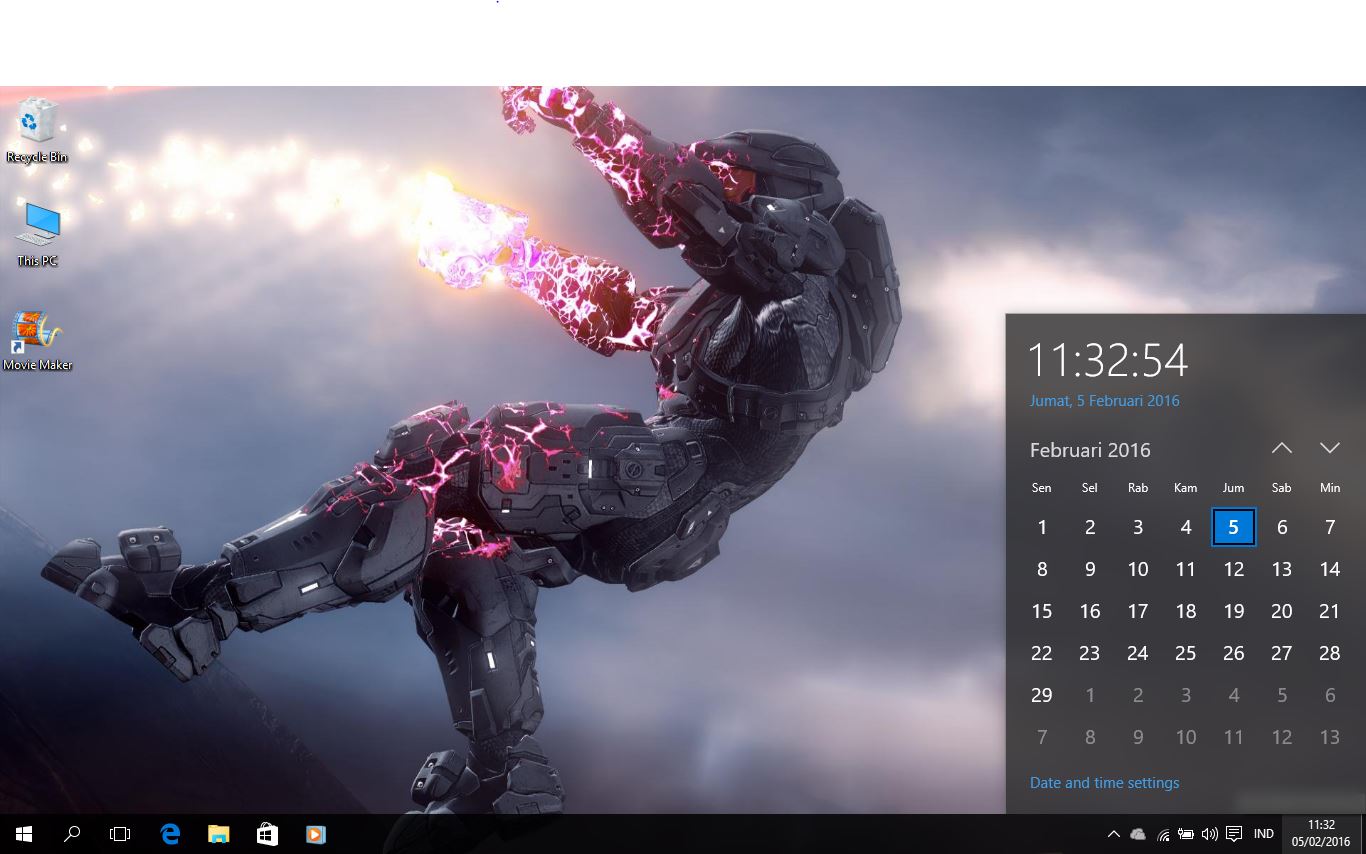Select highlighted day 5 in calendar
Image resolution: width=1366 pixels, height=854 pixels.
[1233, 527]
